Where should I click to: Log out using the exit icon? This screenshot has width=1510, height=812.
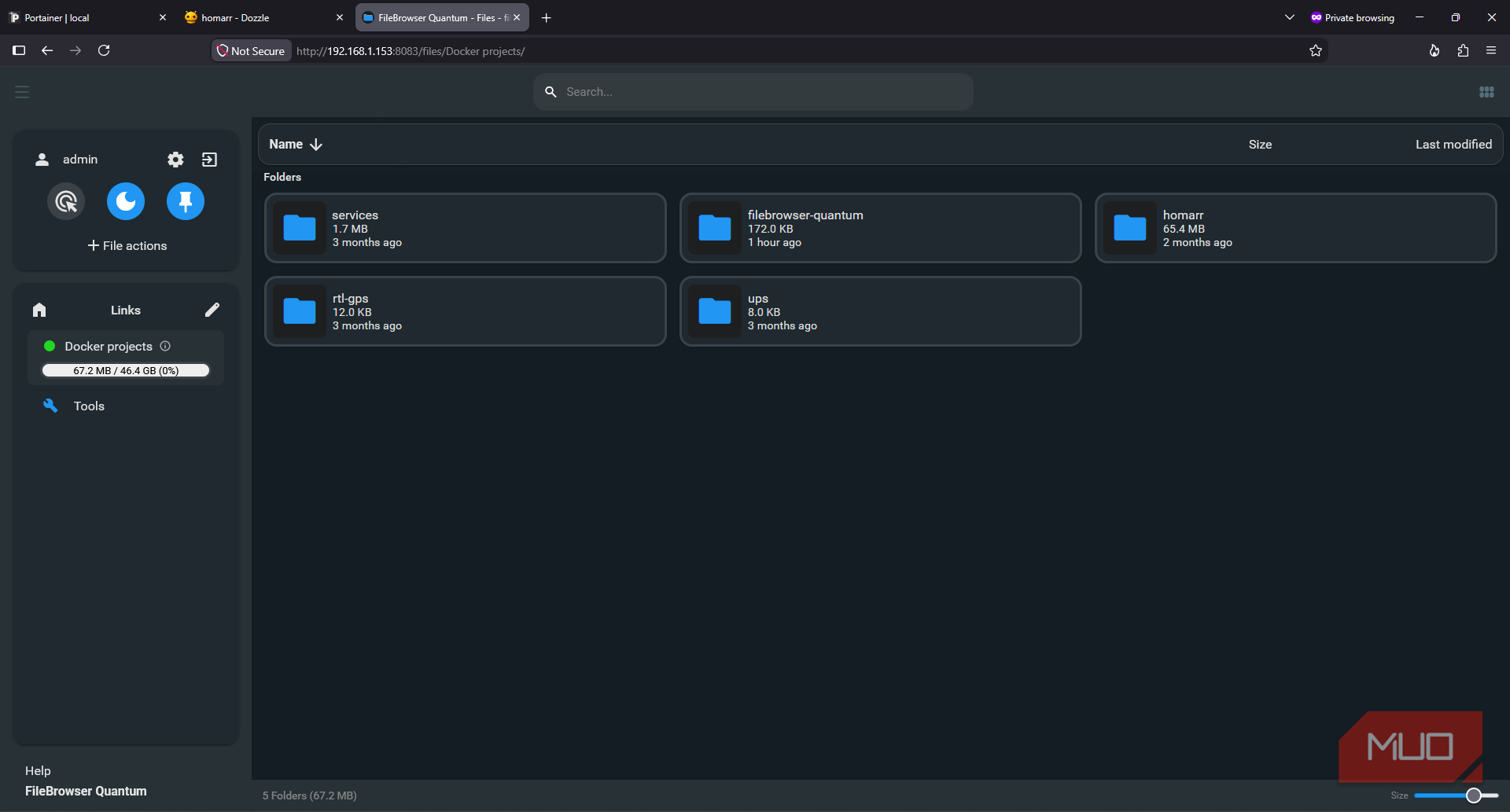(209, 160)
